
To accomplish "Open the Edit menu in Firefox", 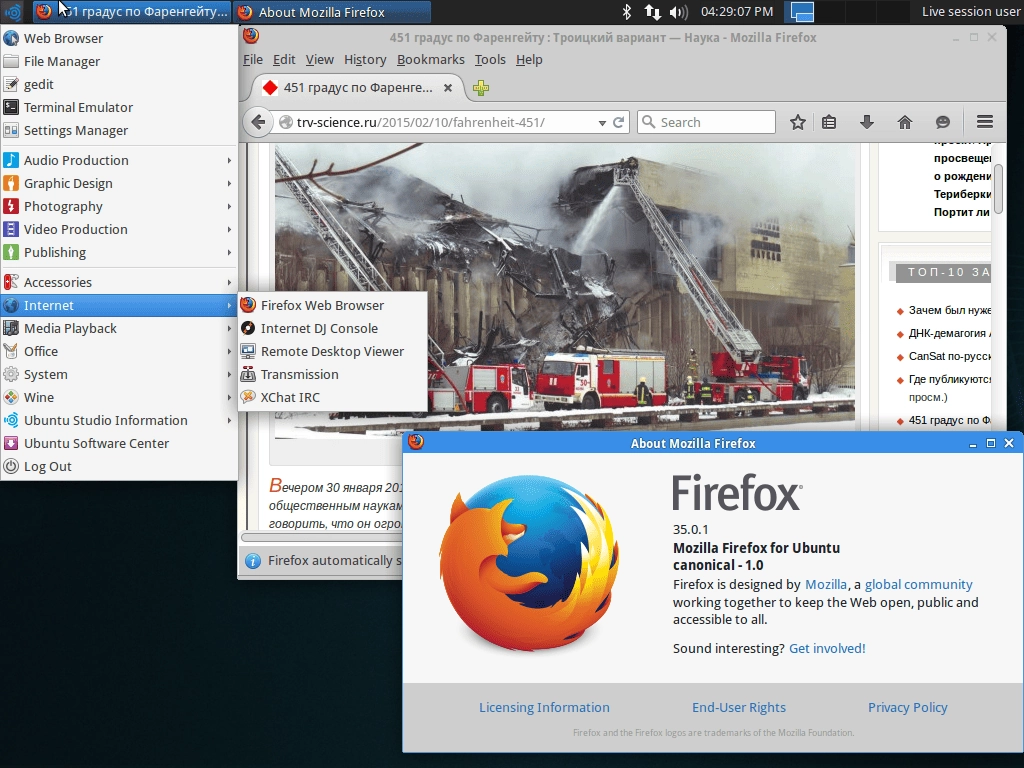I will [x=284, y=59].
